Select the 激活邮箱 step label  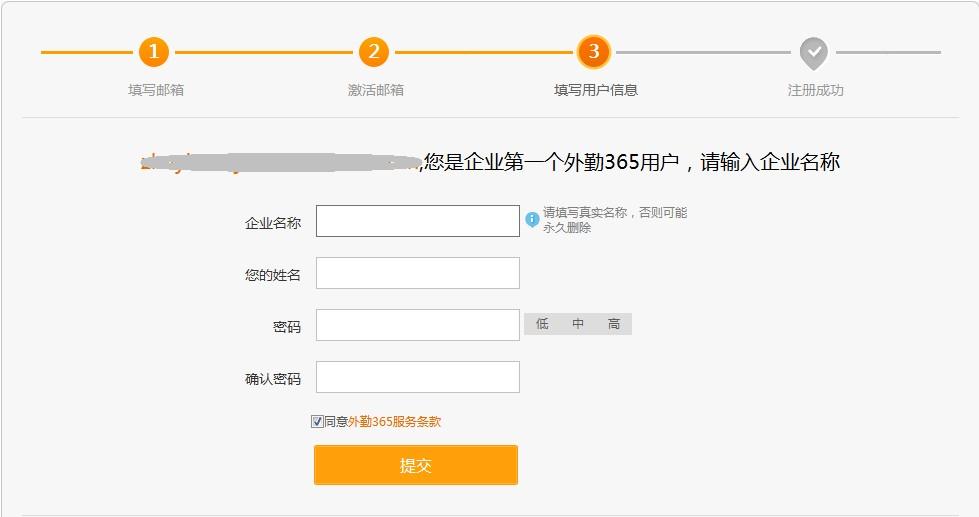376,90
